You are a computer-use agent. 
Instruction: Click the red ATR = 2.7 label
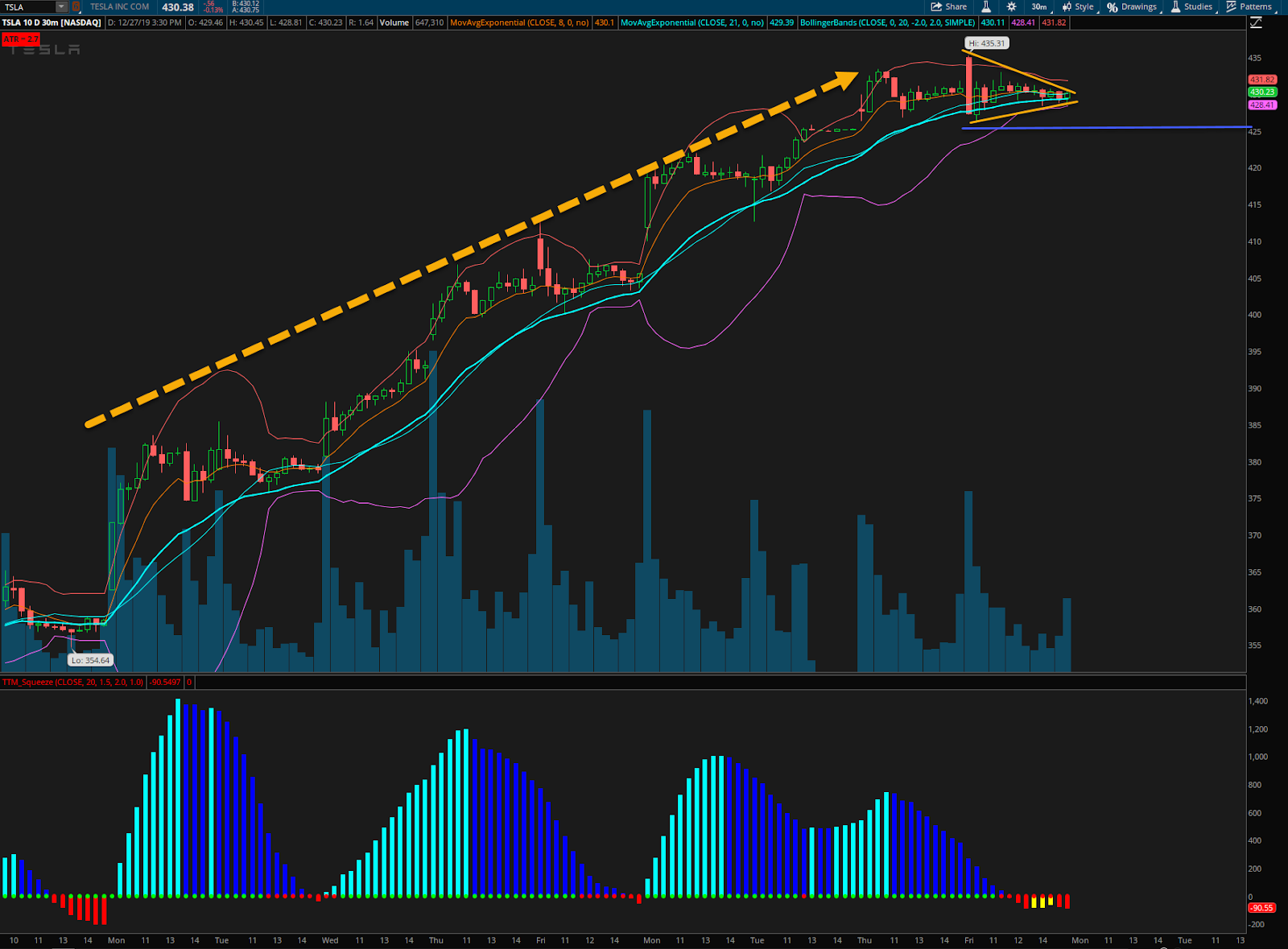click(20, 39)
